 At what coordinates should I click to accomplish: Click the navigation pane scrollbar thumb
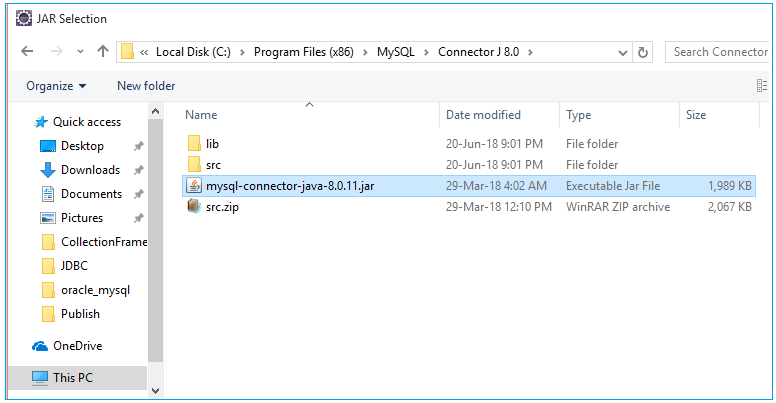tap(155, 240)
